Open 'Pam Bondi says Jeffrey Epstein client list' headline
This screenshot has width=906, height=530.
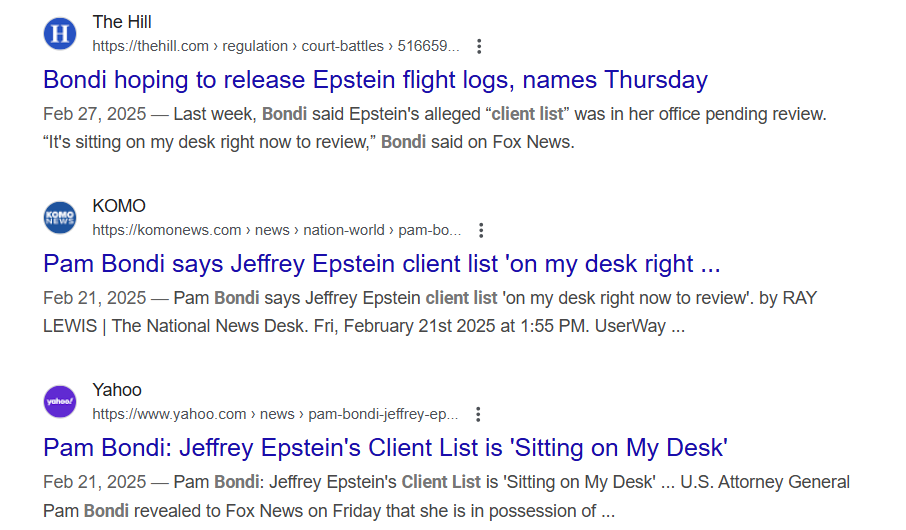coord(381,264)
